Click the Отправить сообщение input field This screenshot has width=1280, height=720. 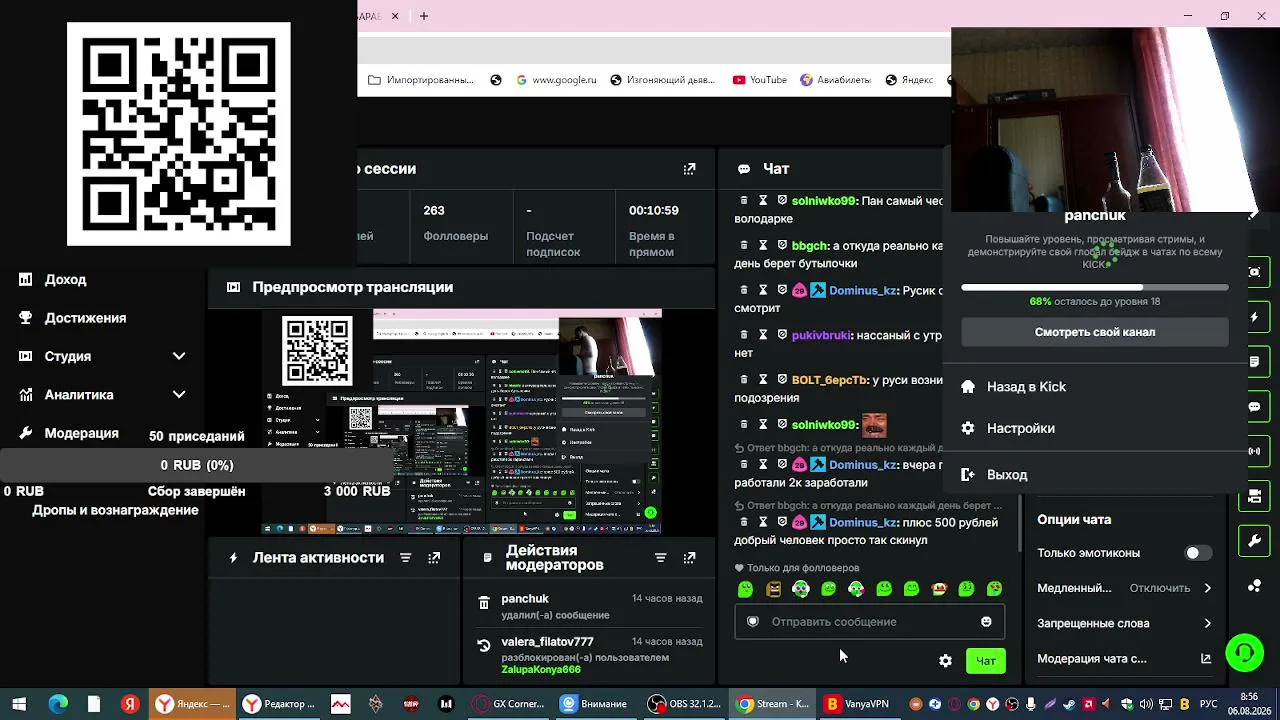[x=869, y=622]
